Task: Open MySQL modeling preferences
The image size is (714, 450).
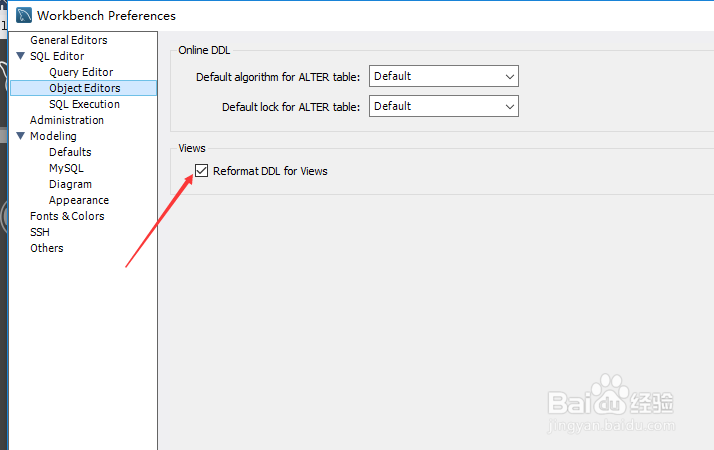Action: (x=66, y=168)
